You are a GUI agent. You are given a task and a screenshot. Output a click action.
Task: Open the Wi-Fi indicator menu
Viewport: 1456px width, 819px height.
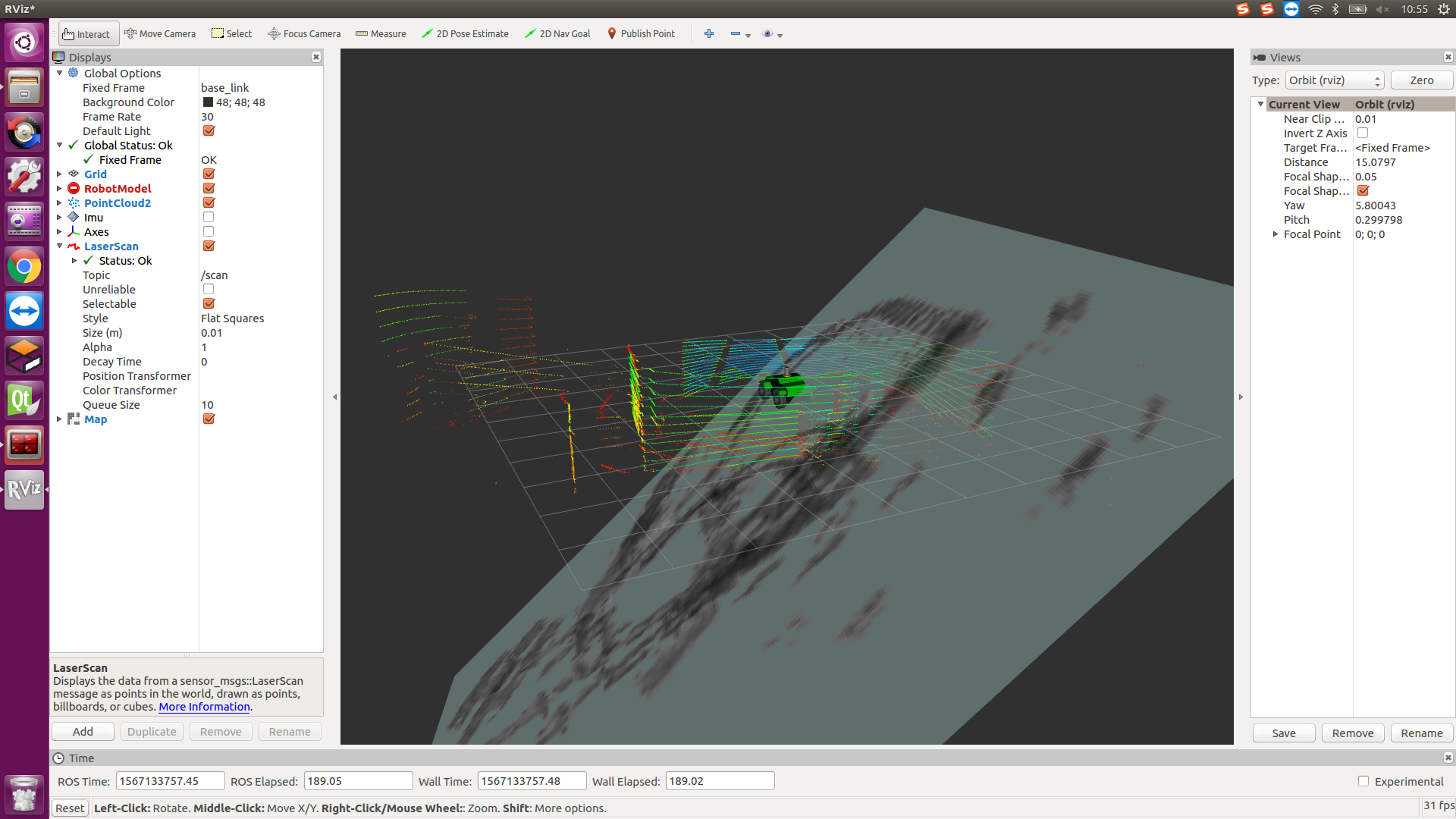tap(1315, 9)
